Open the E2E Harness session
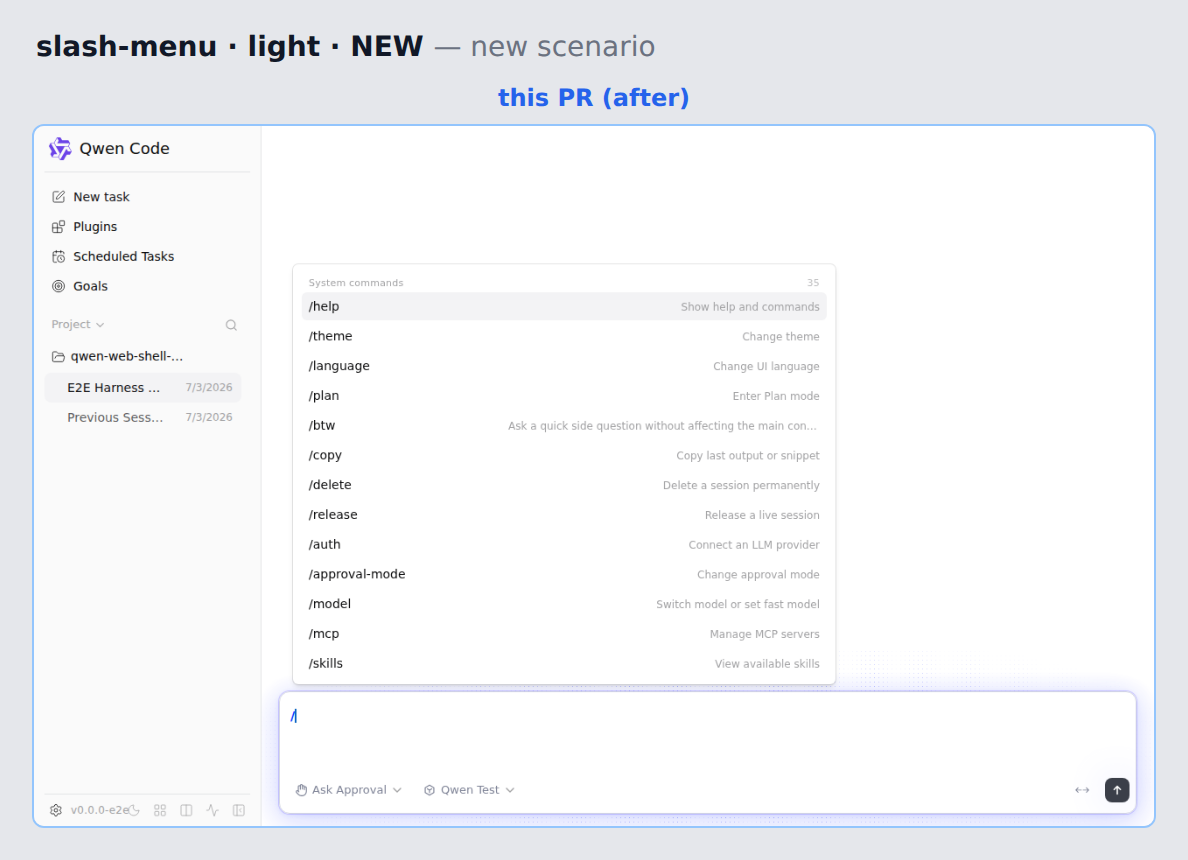The height and width of the screenshot is (860, 1188). 143,387
